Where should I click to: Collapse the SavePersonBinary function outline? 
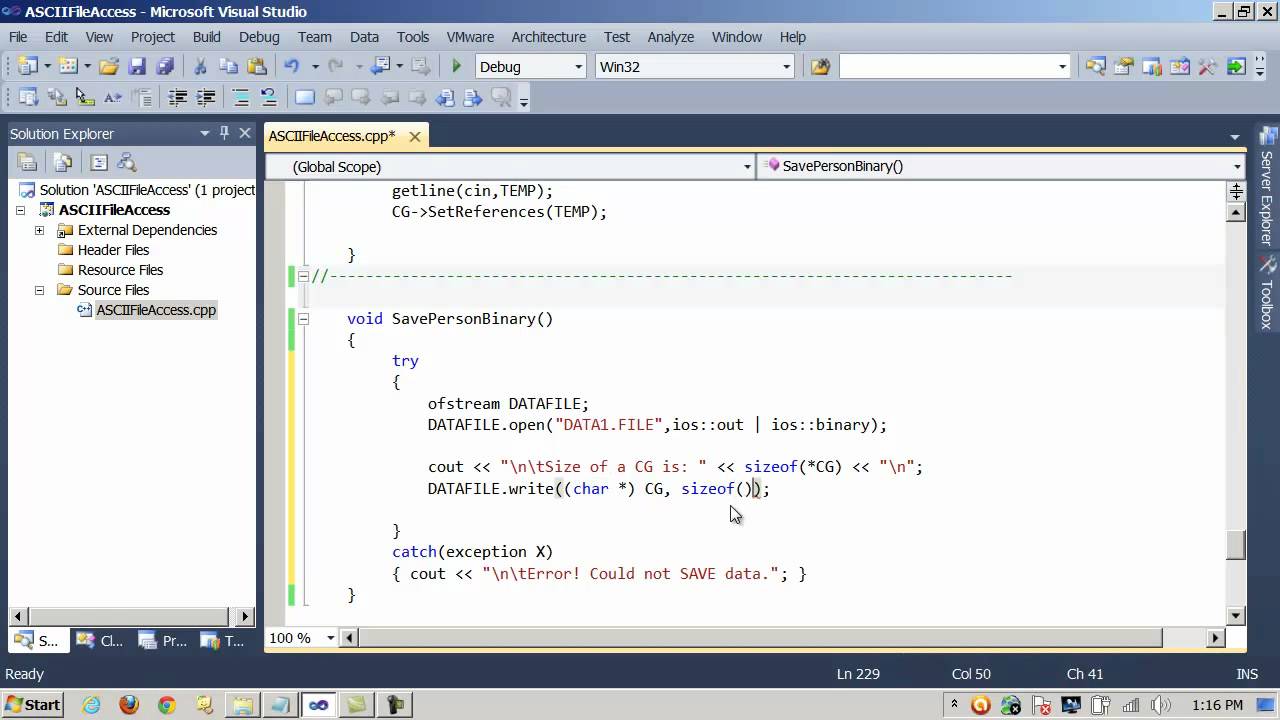(303, 319)
